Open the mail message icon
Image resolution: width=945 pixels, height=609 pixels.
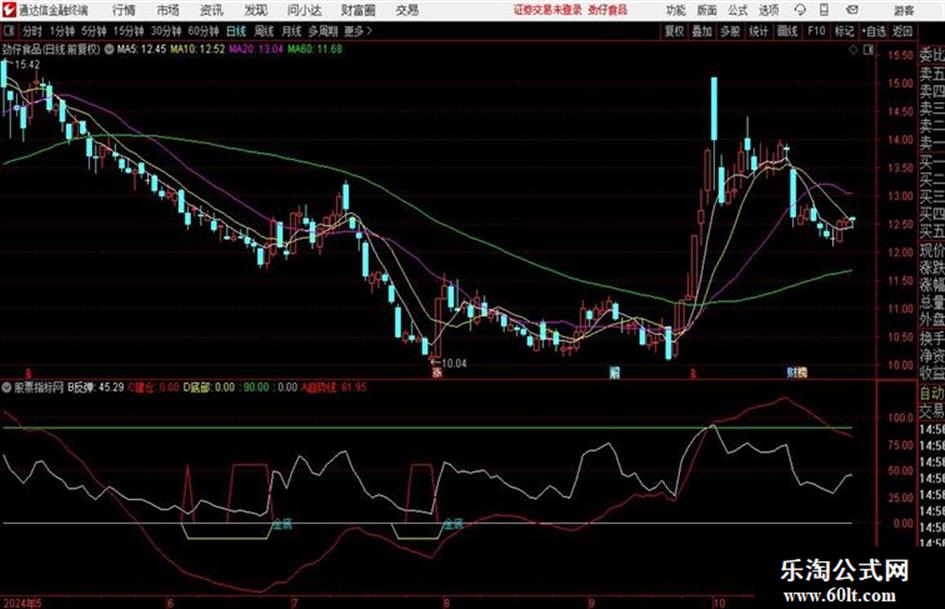coord(852,10)
